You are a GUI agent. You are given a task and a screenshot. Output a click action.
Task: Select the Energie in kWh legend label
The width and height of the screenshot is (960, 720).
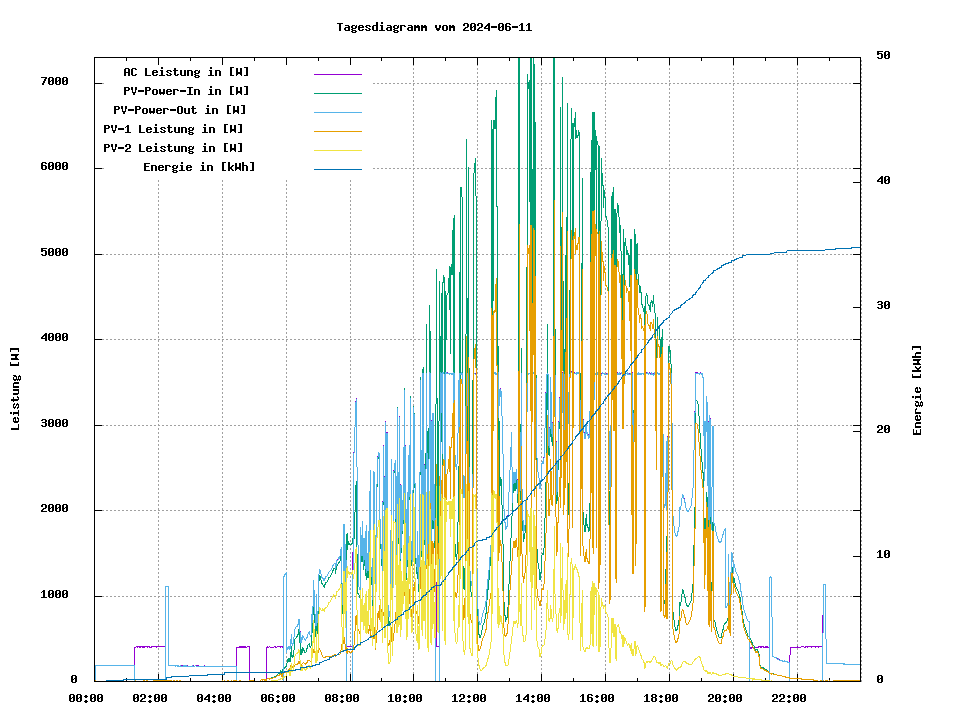(x=198, y=167)
